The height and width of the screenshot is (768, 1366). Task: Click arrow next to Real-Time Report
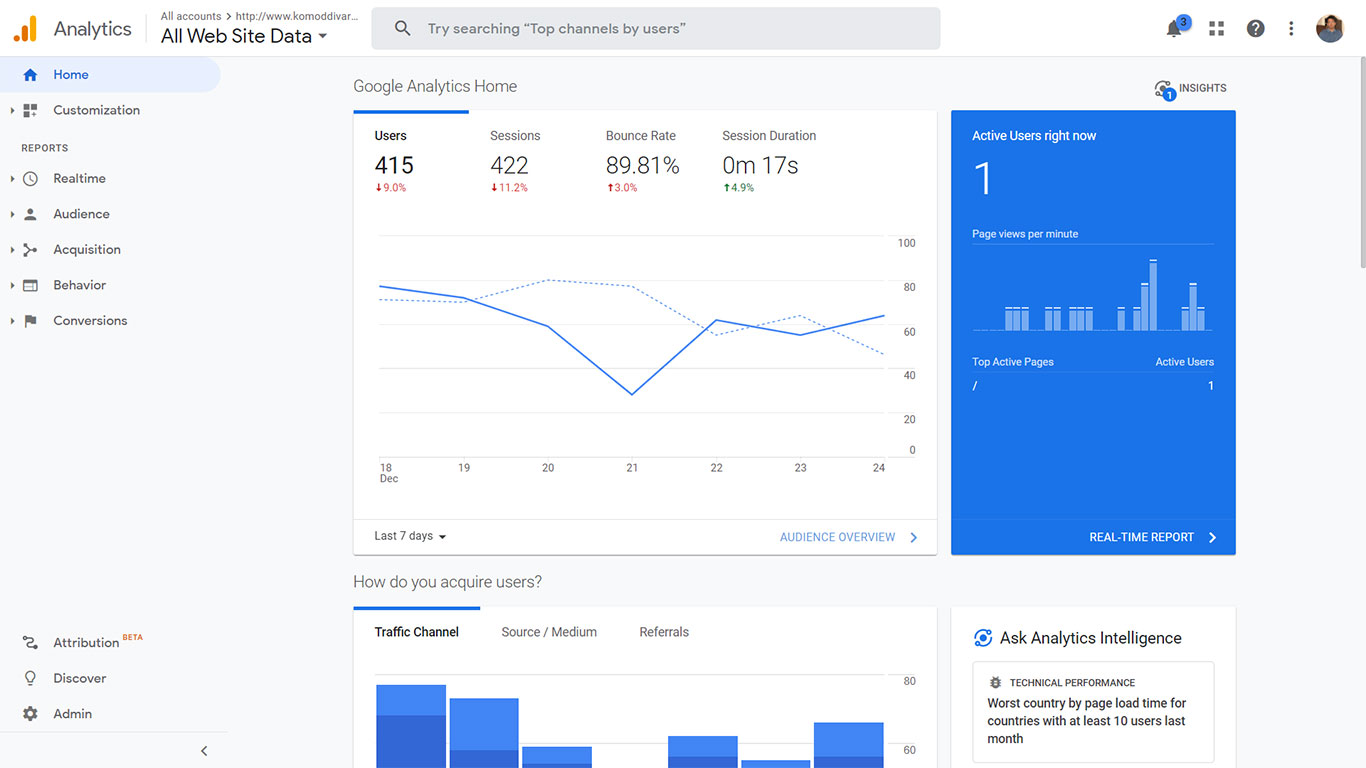1212,537
